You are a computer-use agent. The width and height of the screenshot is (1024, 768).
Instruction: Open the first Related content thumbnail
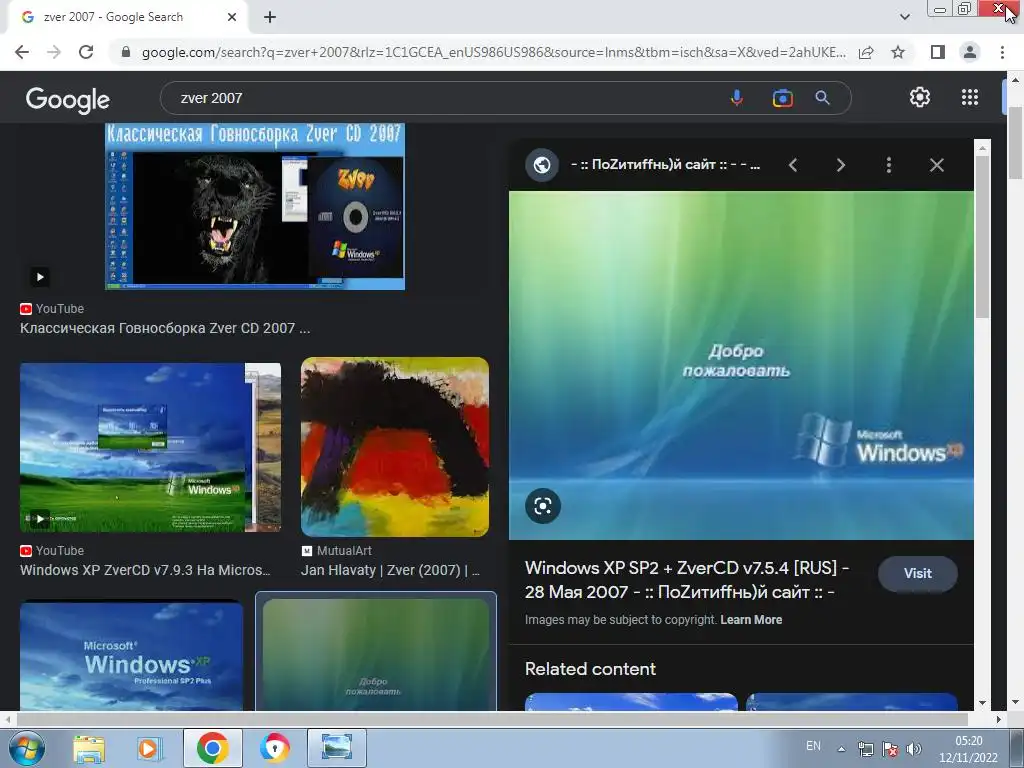click(x=631, y=702)
